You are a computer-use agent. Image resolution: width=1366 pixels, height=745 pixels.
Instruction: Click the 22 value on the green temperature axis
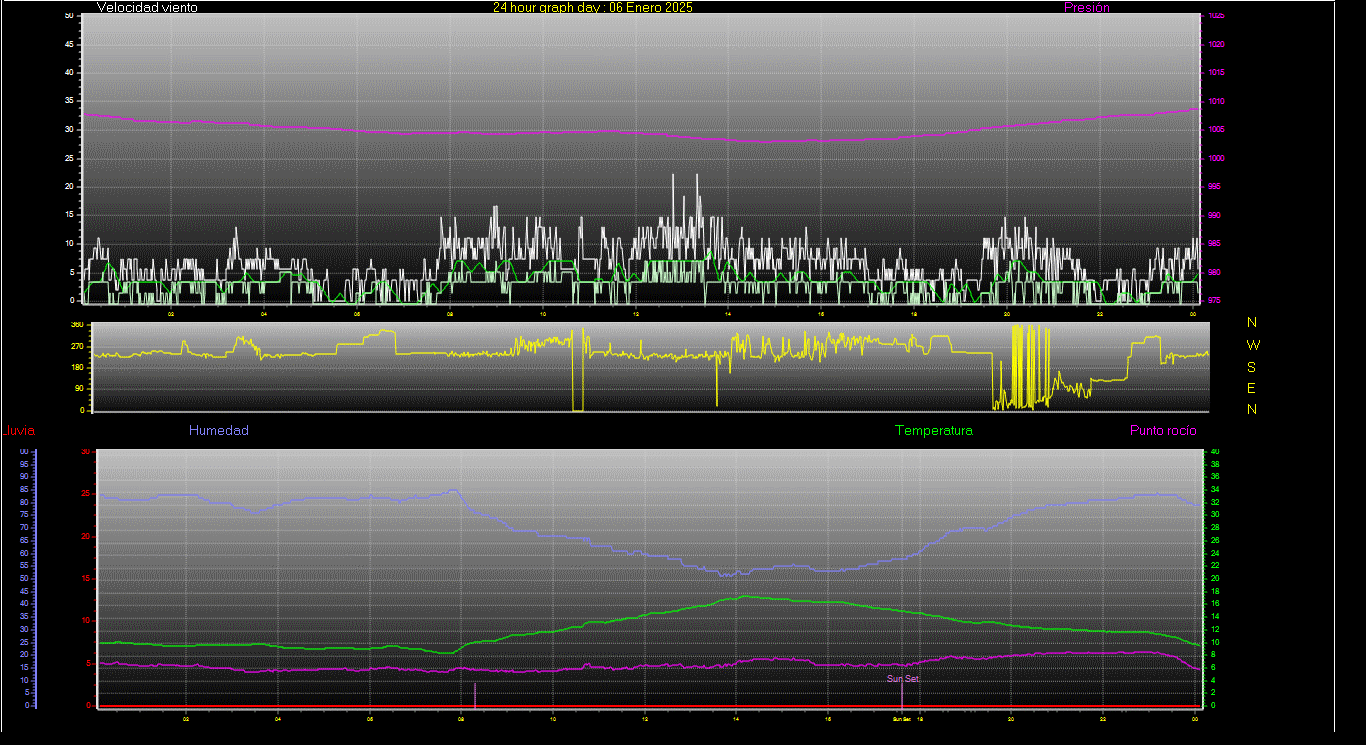tap(1215, 566)
